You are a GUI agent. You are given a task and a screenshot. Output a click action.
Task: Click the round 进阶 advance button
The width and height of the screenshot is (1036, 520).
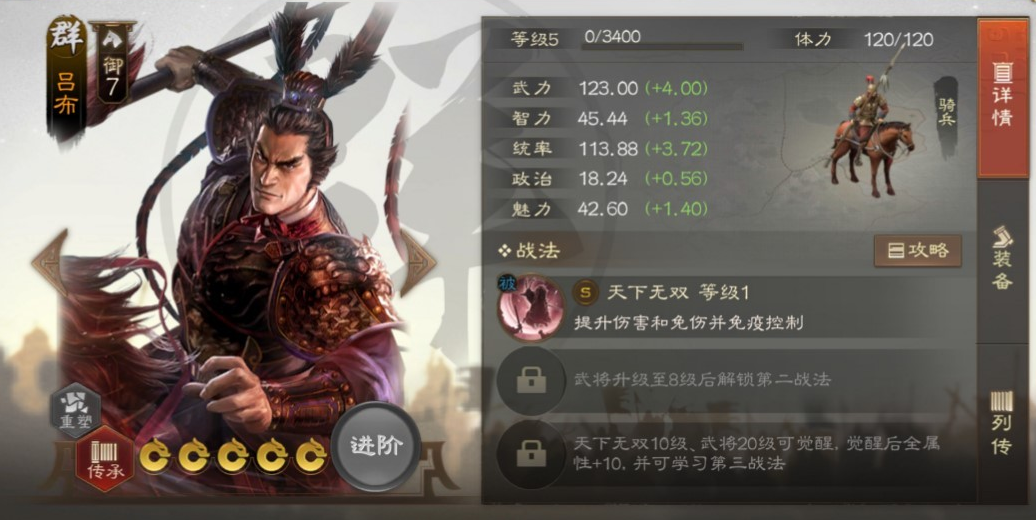click(376, 446)
